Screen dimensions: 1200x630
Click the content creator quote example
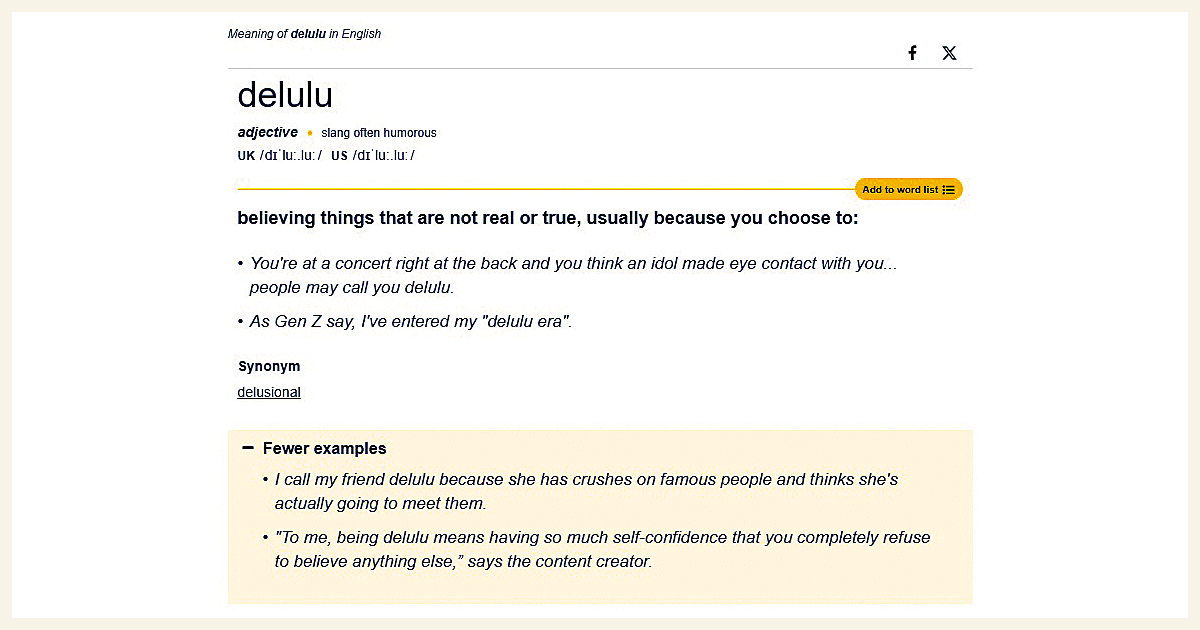click(602, 549)
